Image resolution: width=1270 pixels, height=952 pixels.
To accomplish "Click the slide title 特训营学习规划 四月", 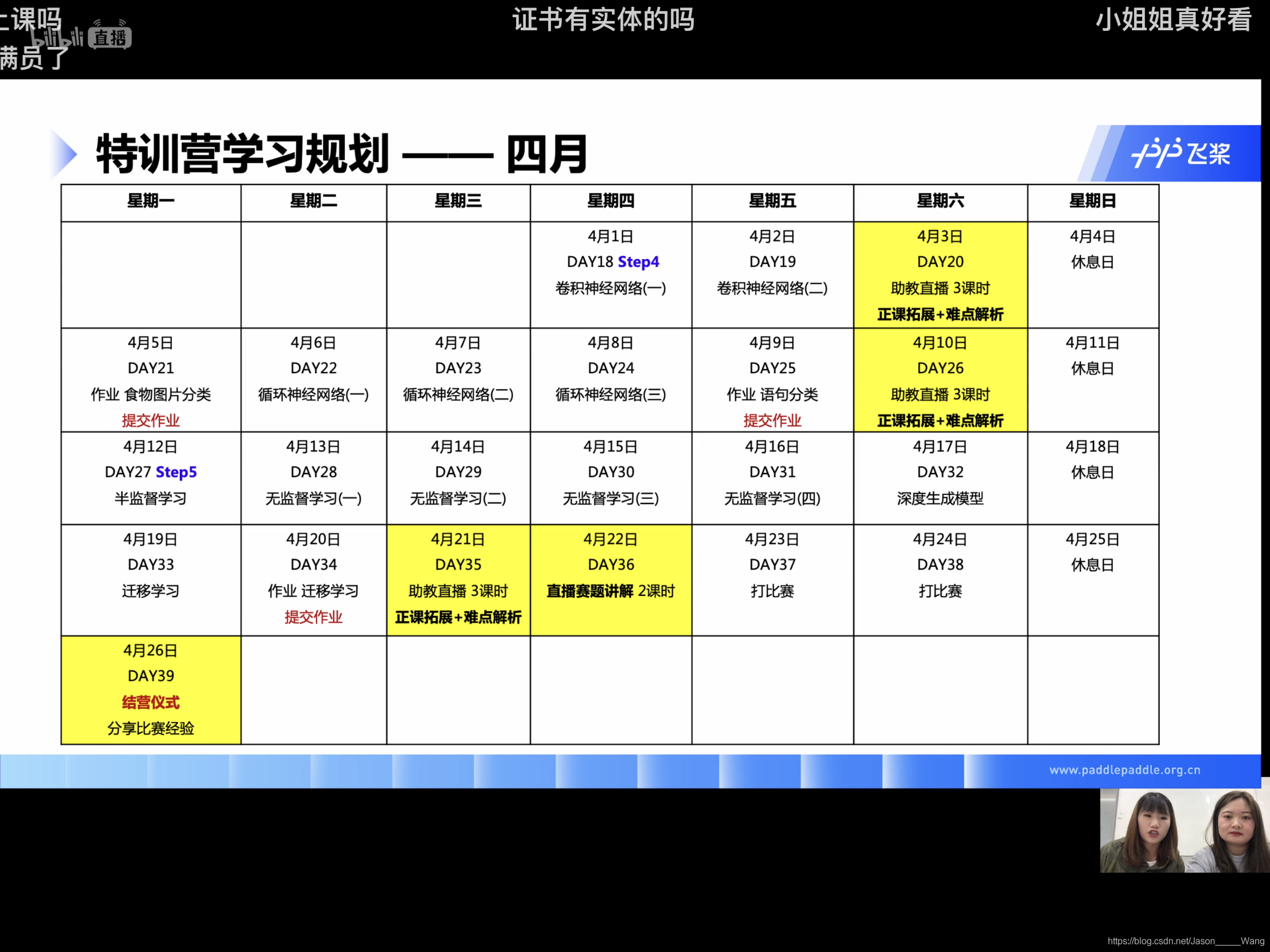I will click(x=342, y=154).
